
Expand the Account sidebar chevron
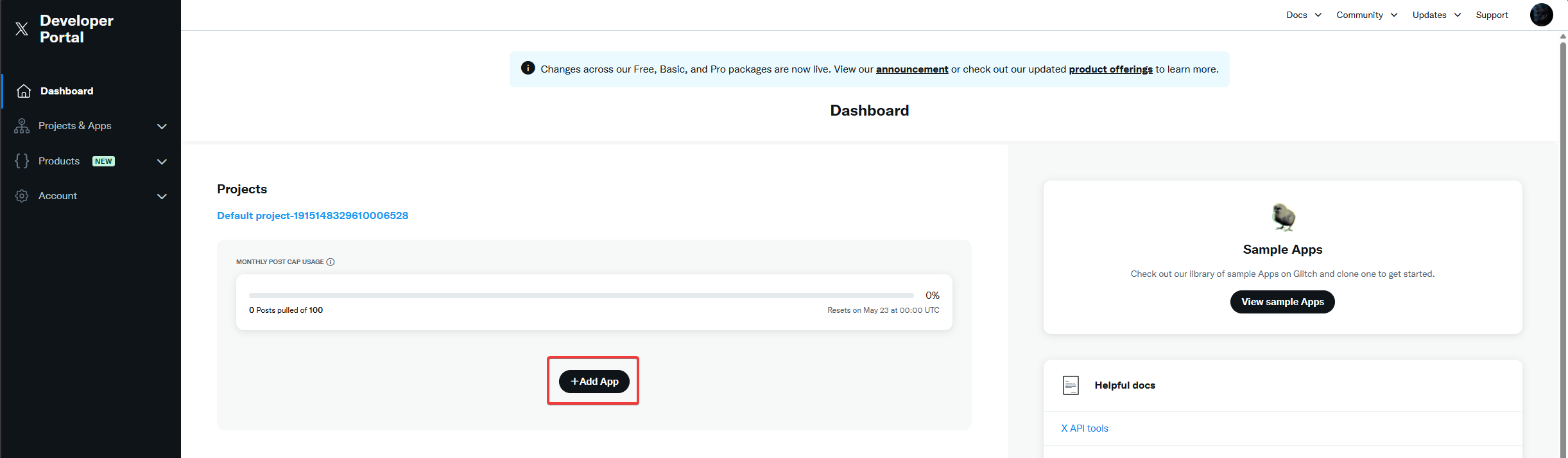162,197
